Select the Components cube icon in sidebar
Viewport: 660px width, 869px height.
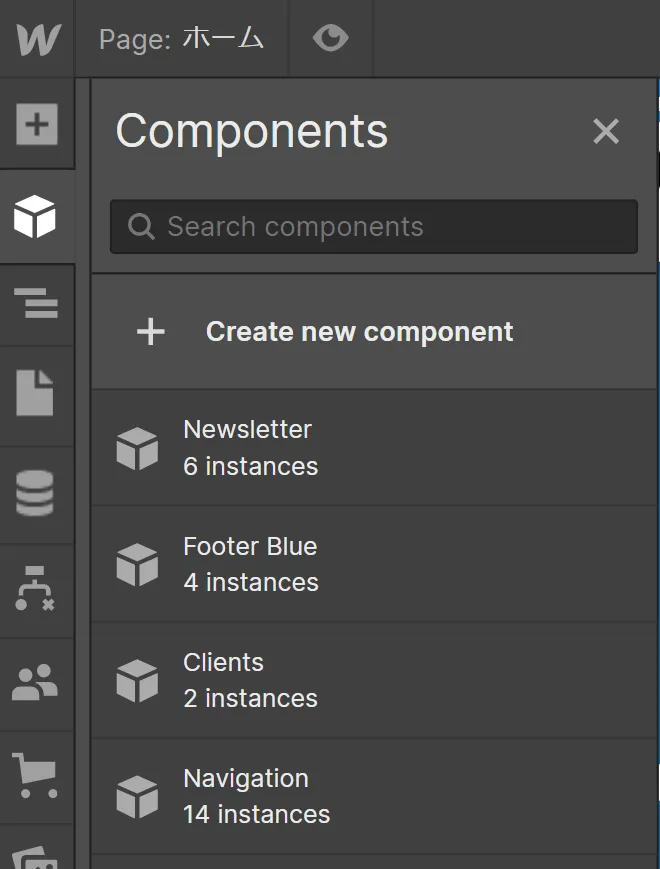36,216
